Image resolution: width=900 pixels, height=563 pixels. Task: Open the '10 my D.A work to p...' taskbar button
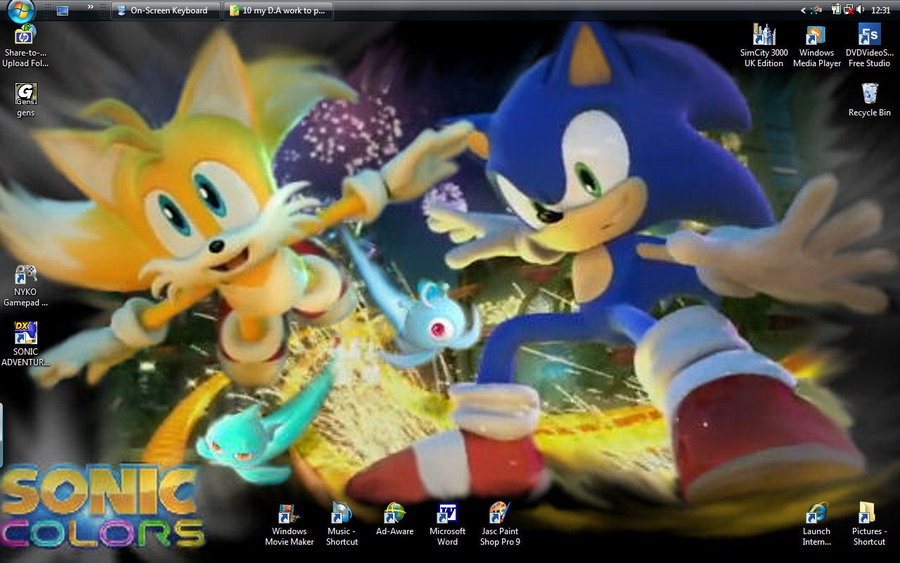coord(278,10)
